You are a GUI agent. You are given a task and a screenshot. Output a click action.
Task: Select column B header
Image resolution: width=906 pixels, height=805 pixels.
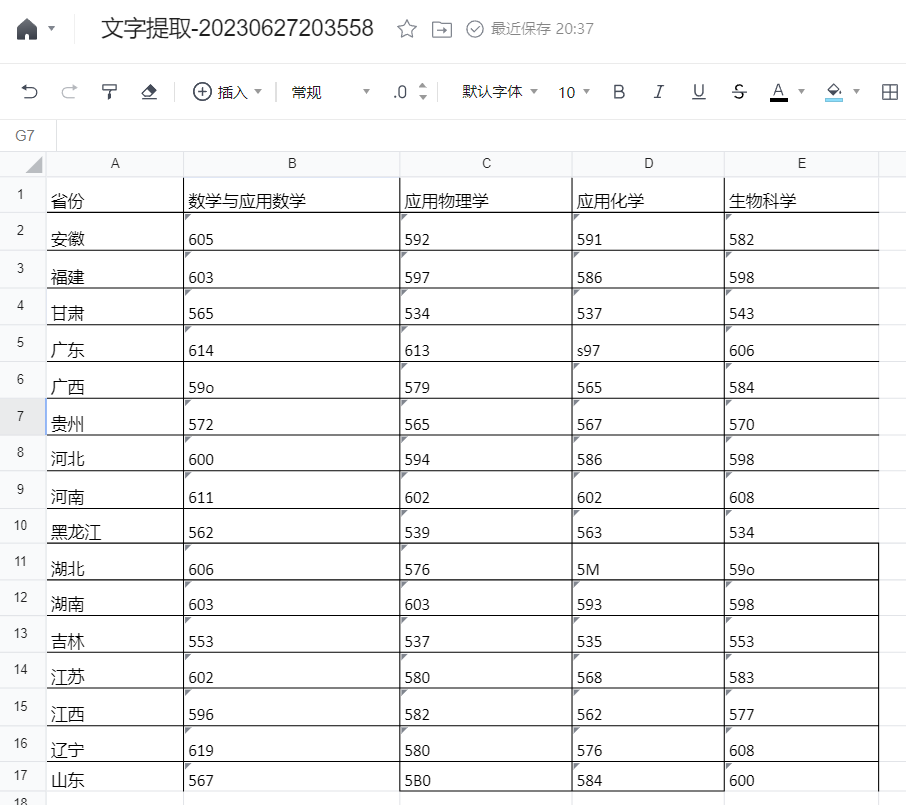point(292,164)
